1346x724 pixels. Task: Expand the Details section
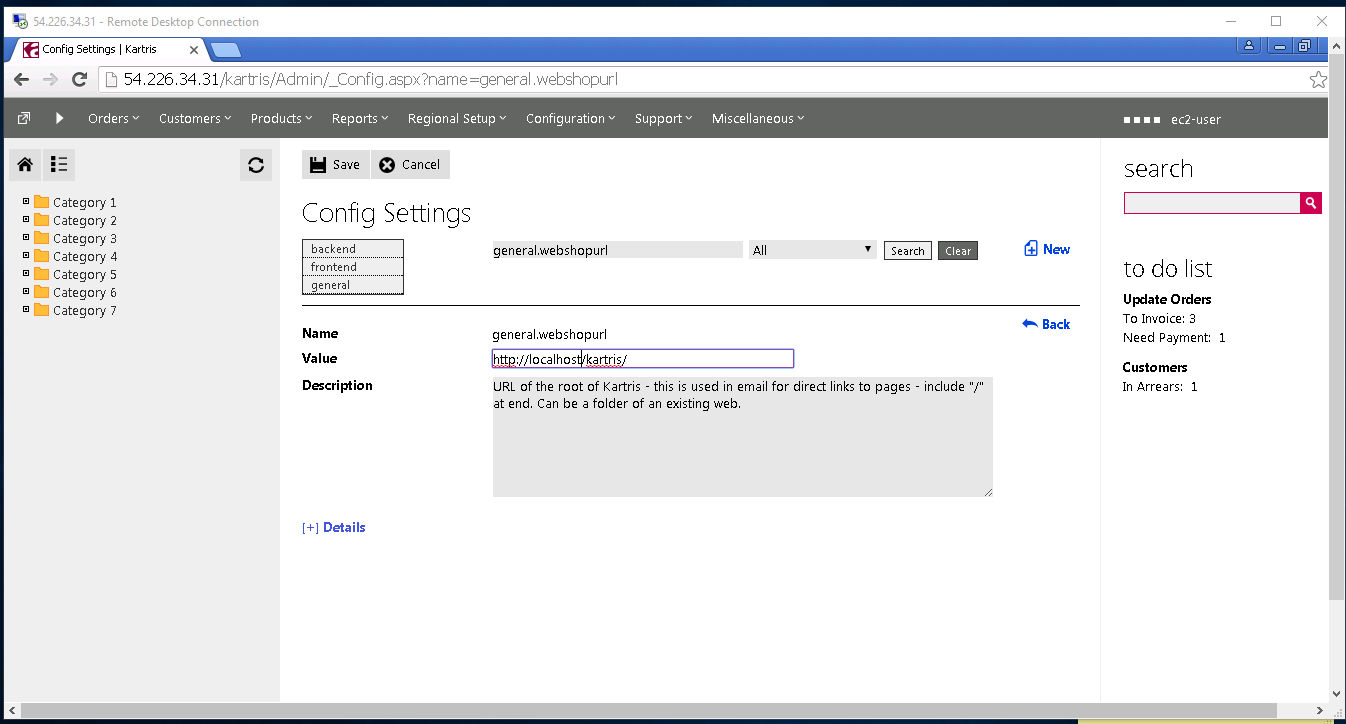point(333,525)
